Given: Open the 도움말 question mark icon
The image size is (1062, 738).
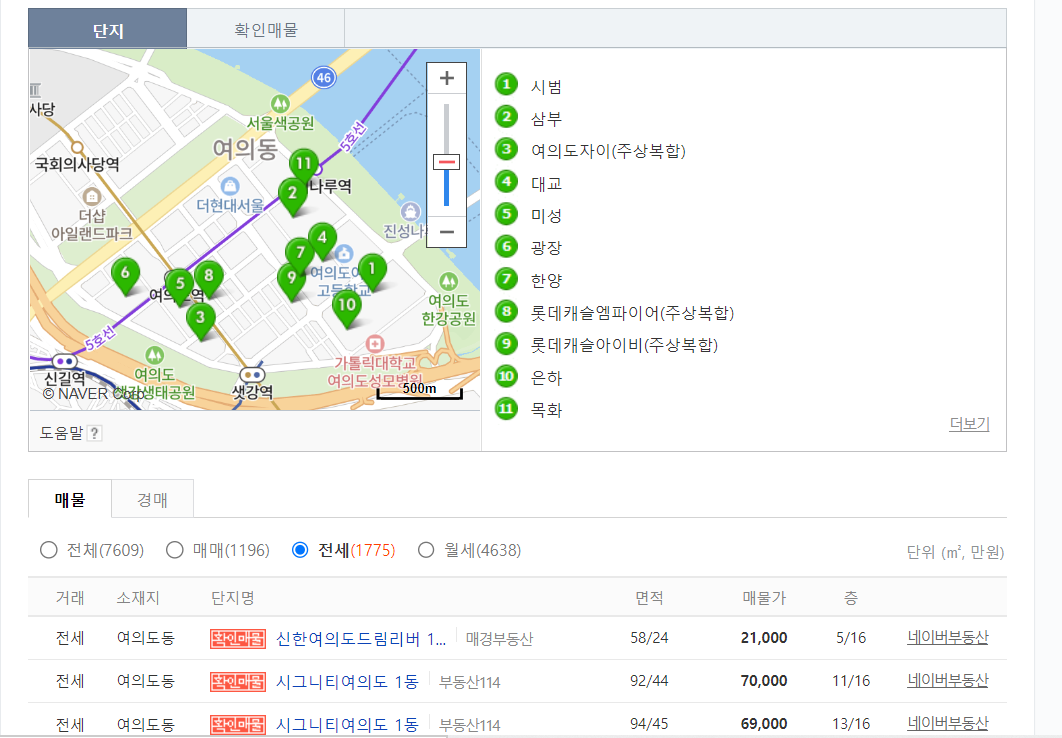Looking at the screenshot, I should [x=95, y=433].
